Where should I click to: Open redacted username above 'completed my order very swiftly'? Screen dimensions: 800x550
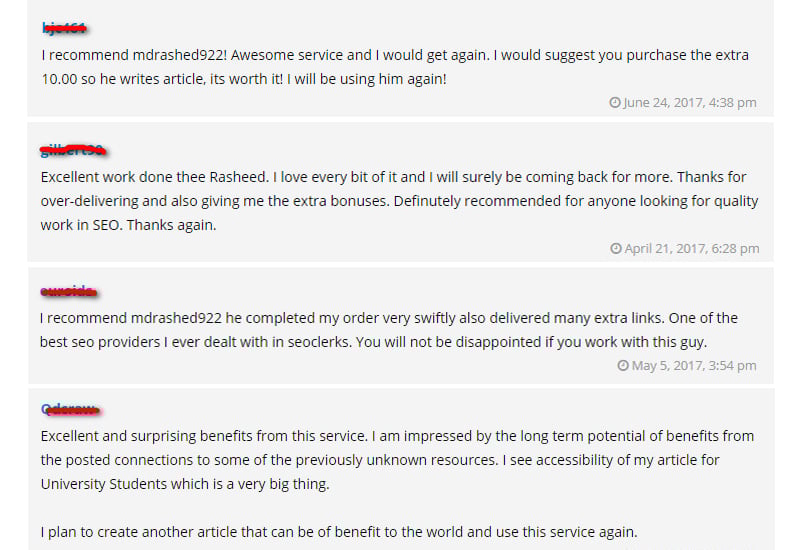pos(69,292)
